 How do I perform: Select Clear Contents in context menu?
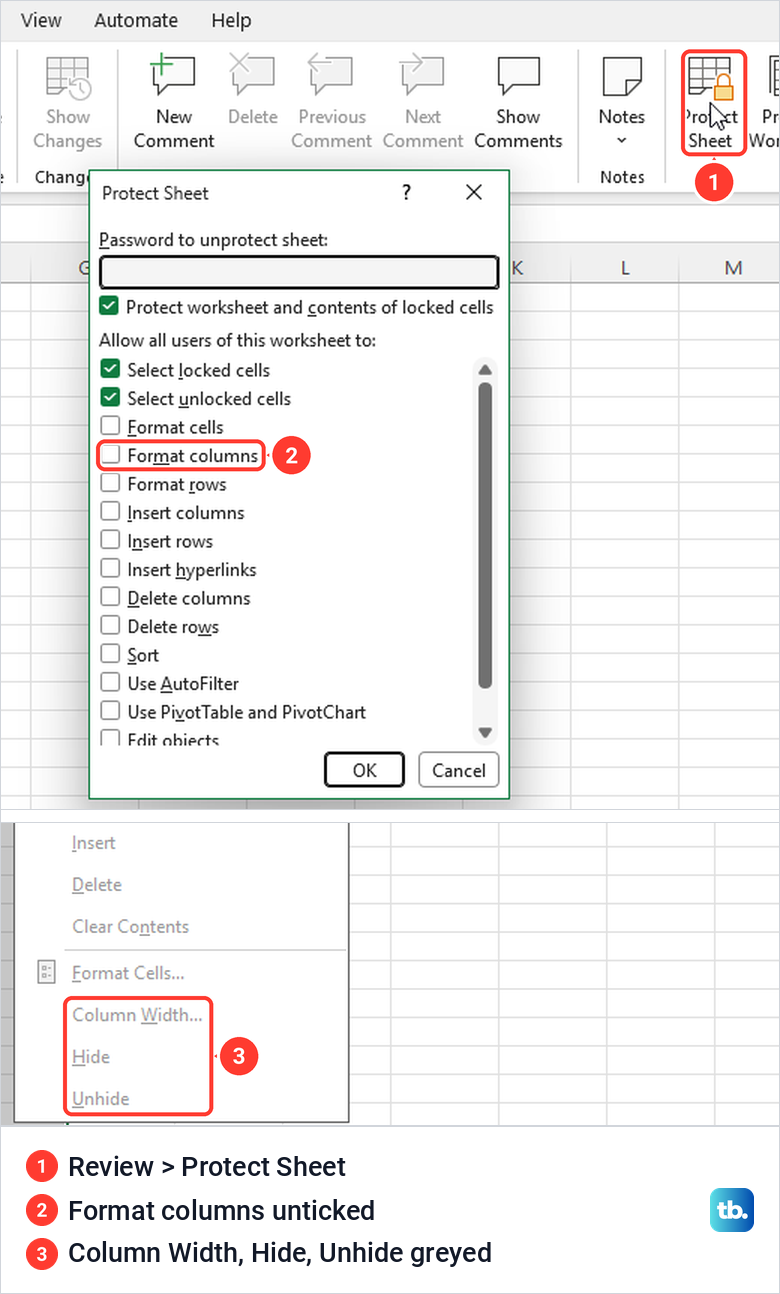(x=130, y=927)
